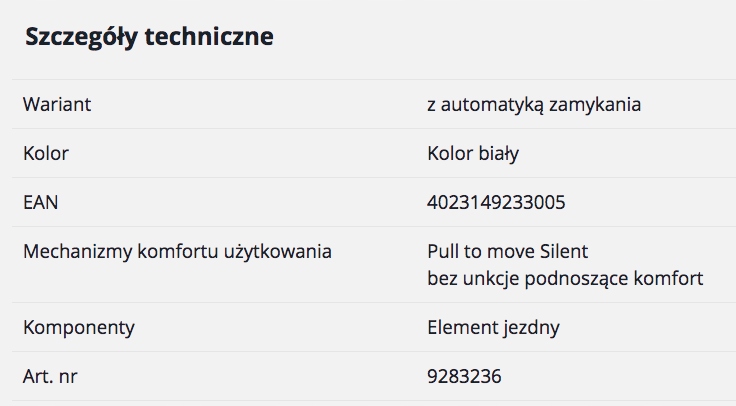Viewport: 736px width, 406px height.
Task: Click the word "Pull" in the mechanisms value
Action: point(442,251)
